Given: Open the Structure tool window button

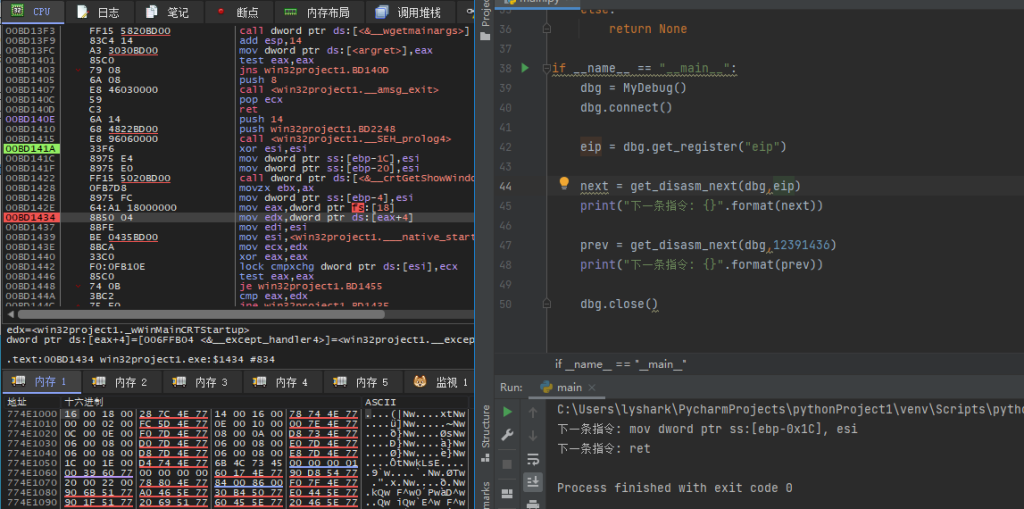Looking at the screenshot, I should (486, 427).
